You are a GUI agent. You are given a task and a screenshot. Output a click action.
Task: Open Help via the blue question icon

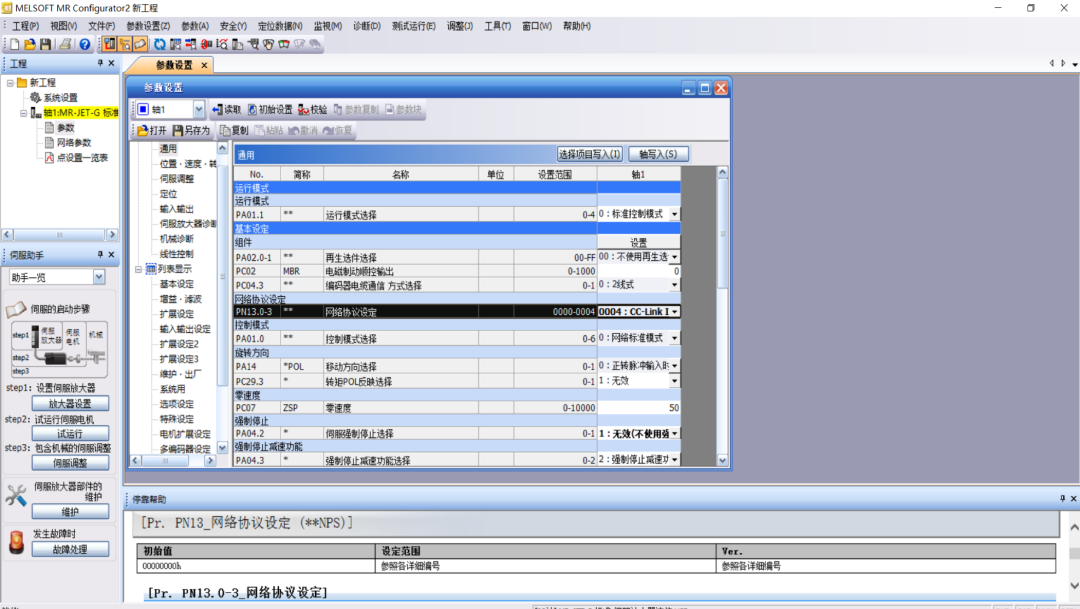85,44
